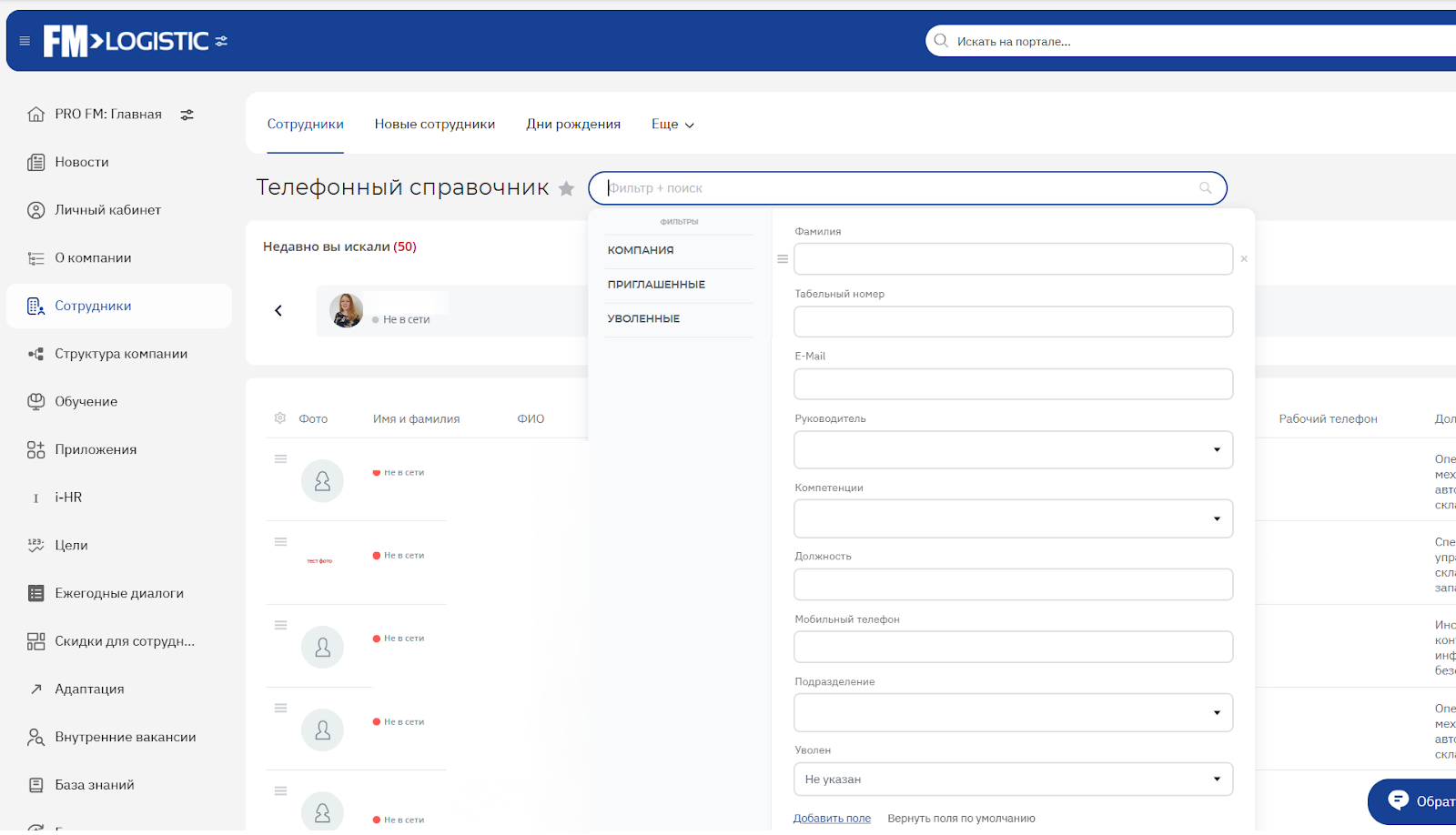Click the hamburger menu icon in header
The height and width of the screenshot is (835, 1456).
(x=25, y=41)
